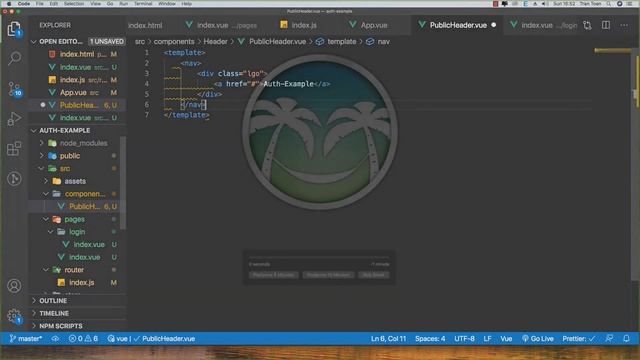Open the editor More Actions ellipsis
Image resolution: width=640 pixels, height=360 pixels.
point(624,25)
